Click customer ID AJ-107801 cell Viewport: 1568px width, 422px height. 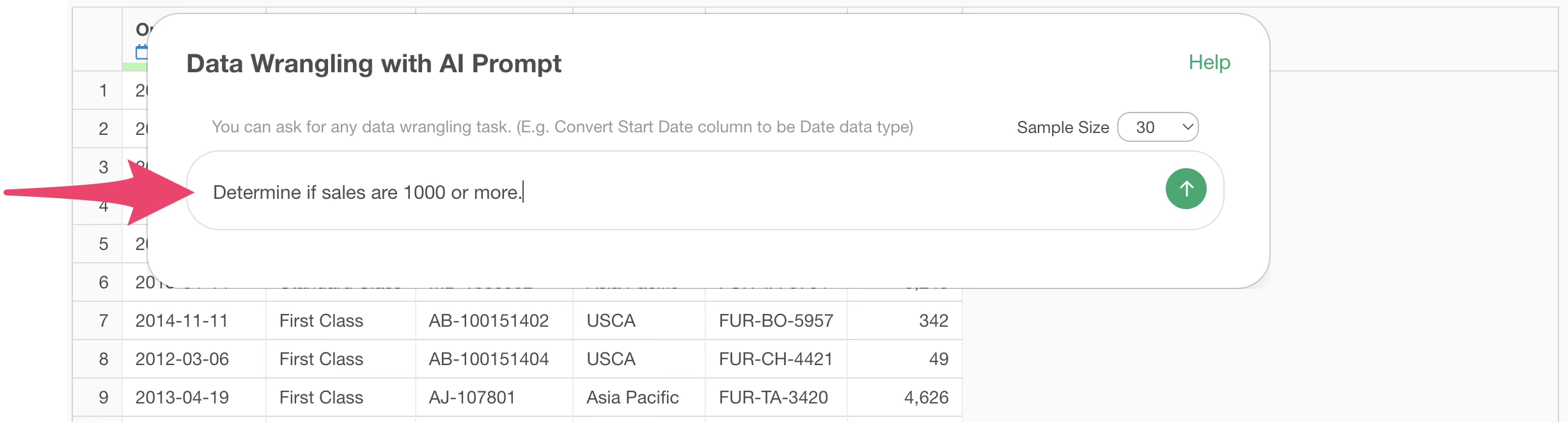(472, 398)
